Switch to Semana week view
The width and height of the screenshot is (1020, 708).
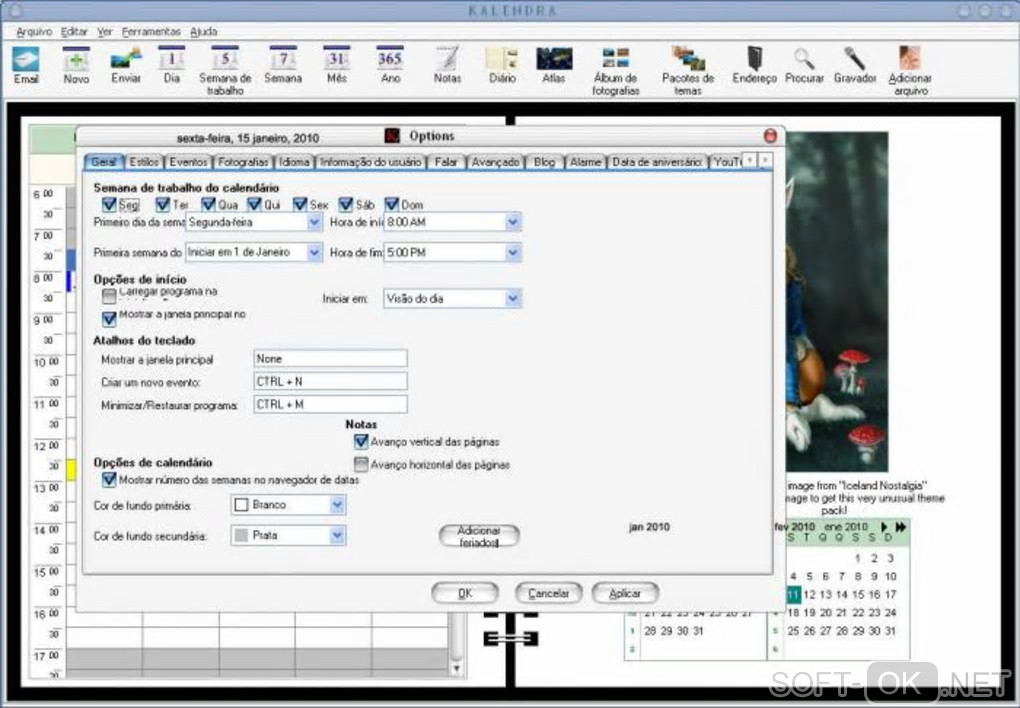(x=283, y=65)
